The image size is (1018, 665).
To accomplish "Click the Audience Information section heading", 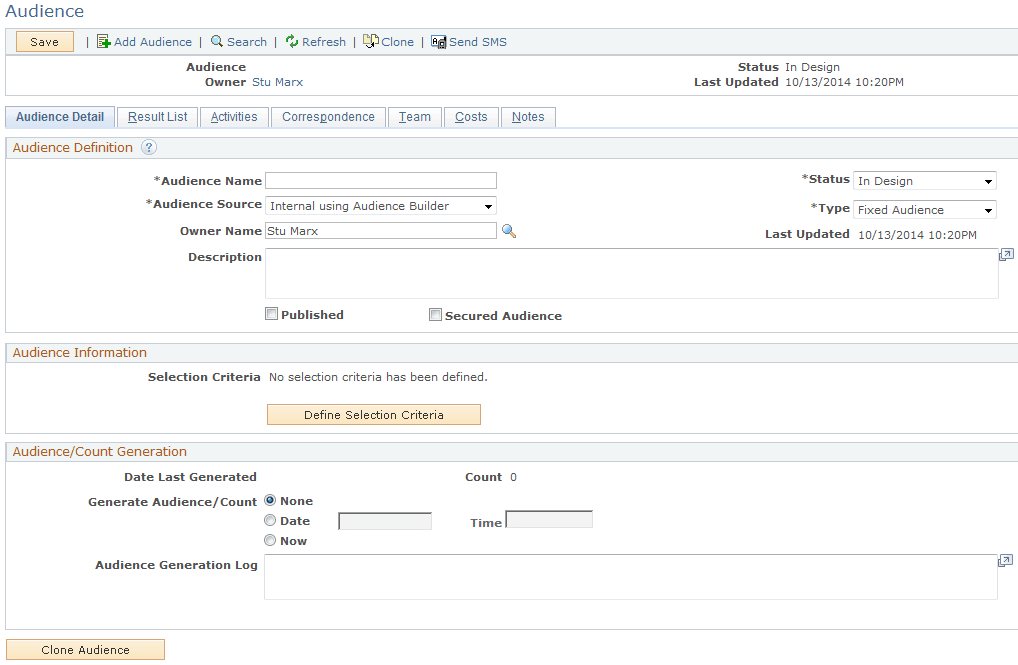I will 80,353.
